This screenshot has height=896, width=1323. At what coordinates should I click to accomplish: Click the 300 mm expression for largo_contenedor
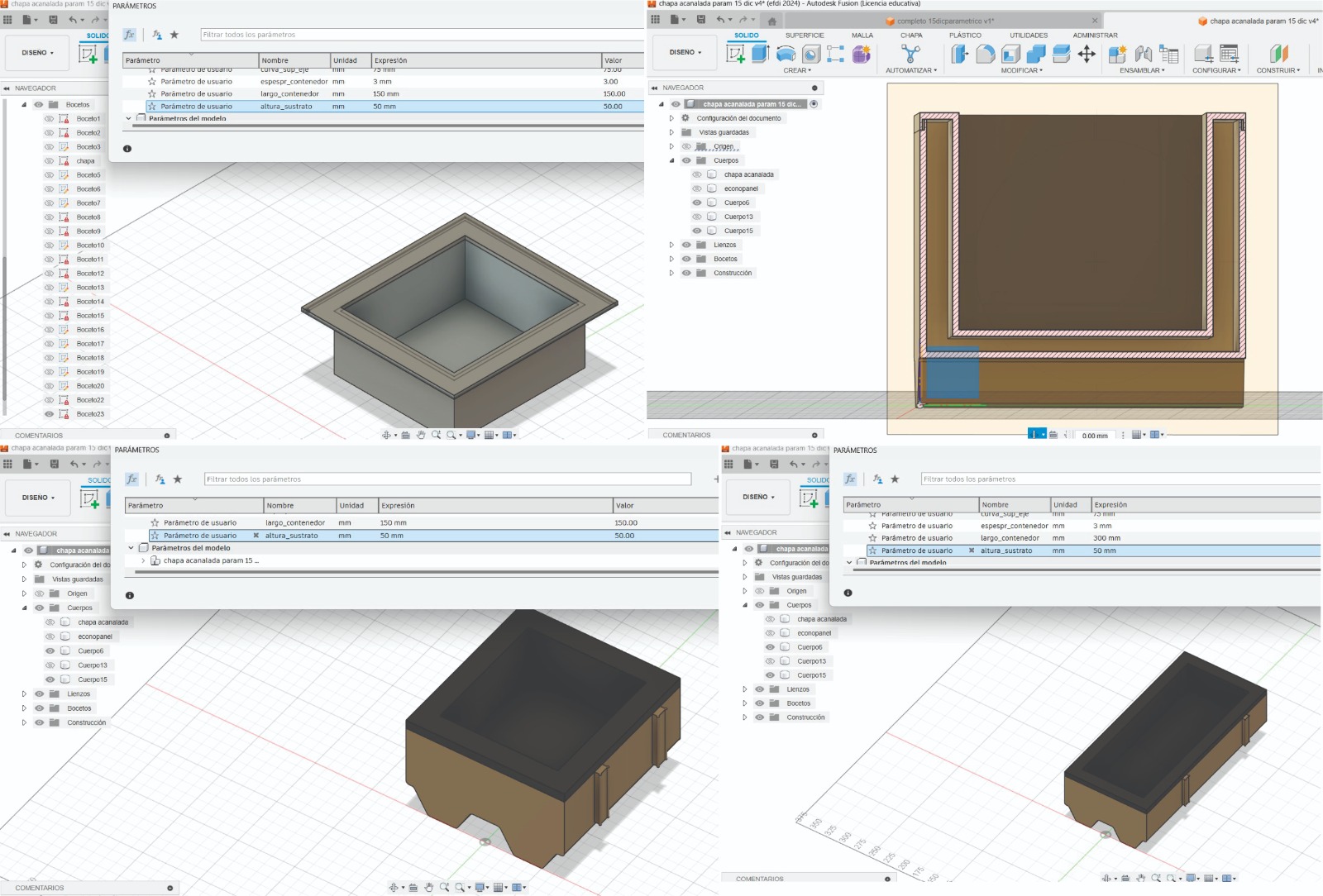click(x=1106, y=538)
